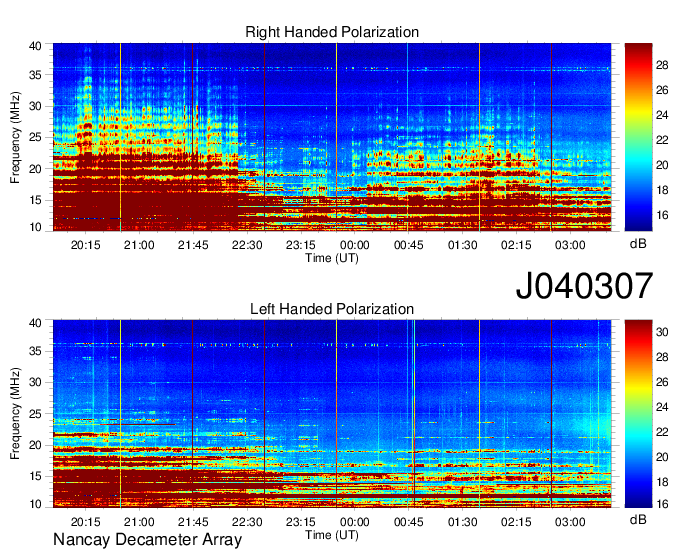Click the 02:15 time tick on Left Handed plot
Screen dimensions: 680x552
click(x=516, y=522)
